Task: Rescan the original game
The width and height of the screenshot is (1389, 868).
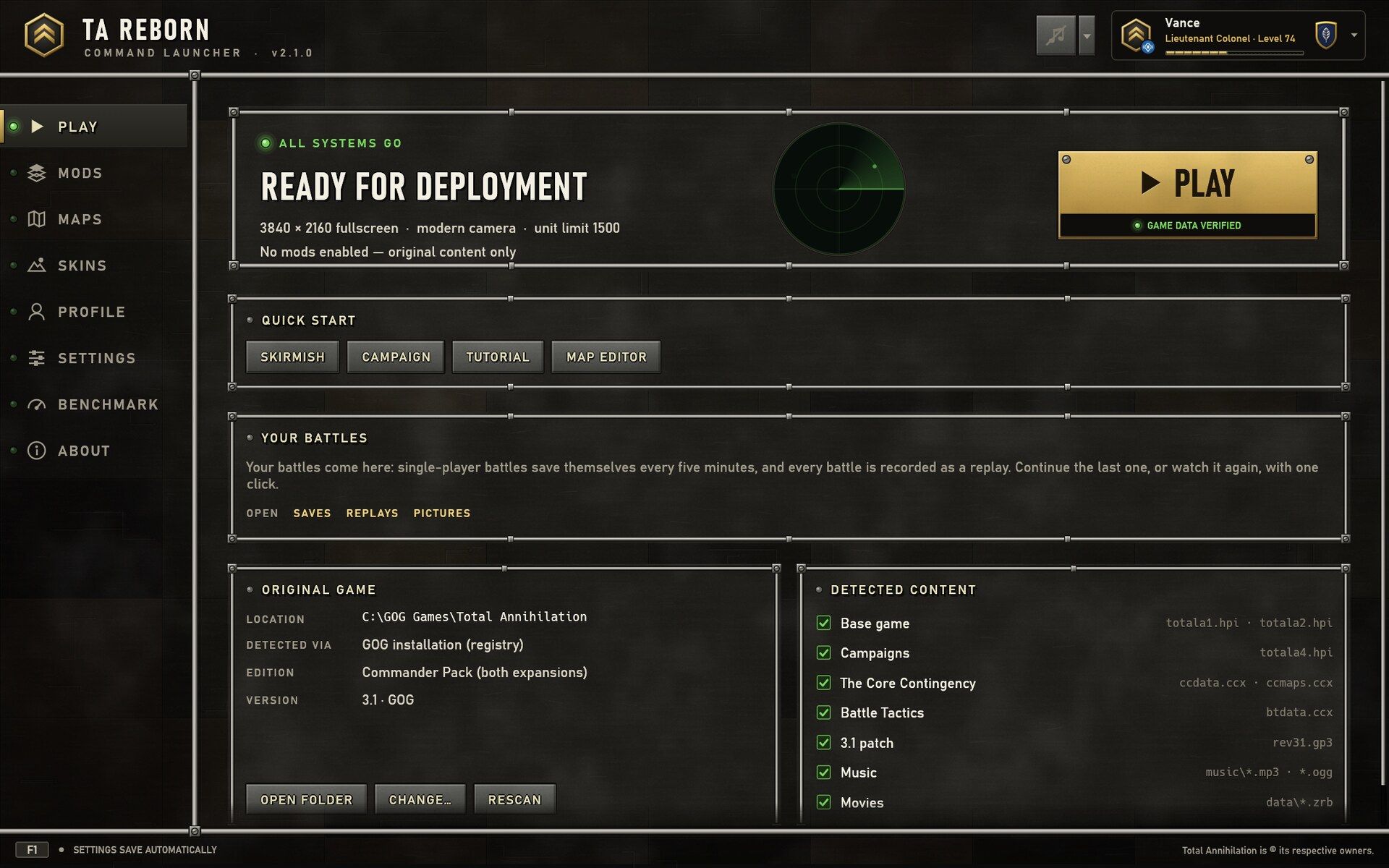Action: click(514, 799)
